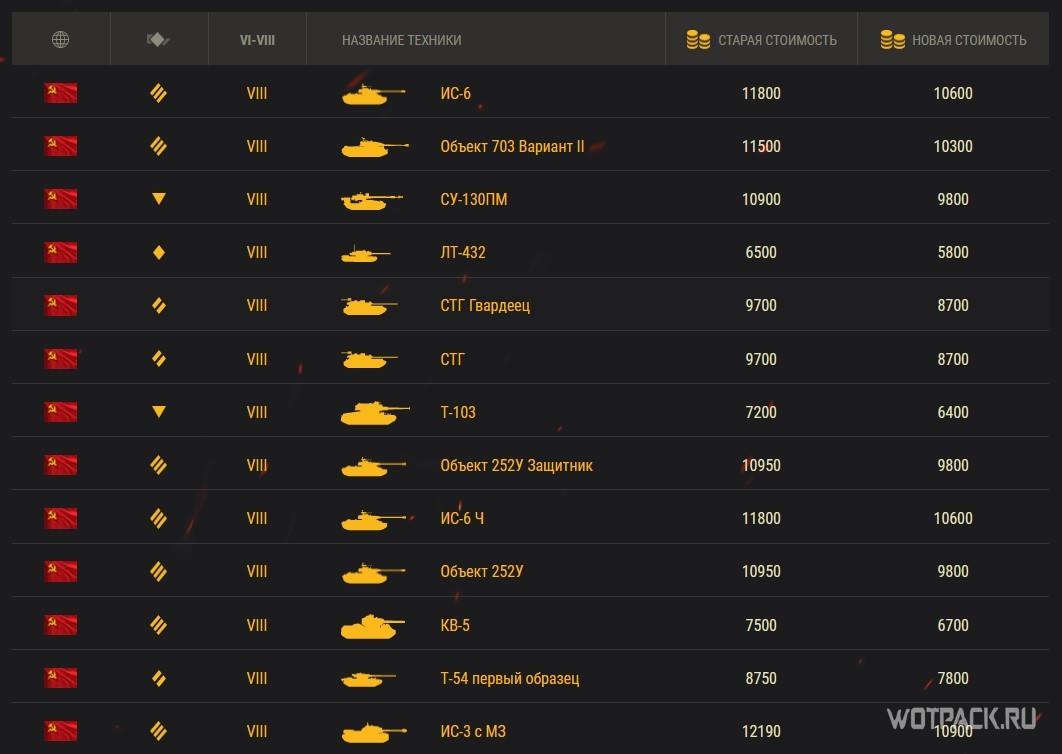Open the VI-VIII tier column filter
The height and width of the screenshot is (754, 1062).
pyautogui.click(x=257, y=40)
